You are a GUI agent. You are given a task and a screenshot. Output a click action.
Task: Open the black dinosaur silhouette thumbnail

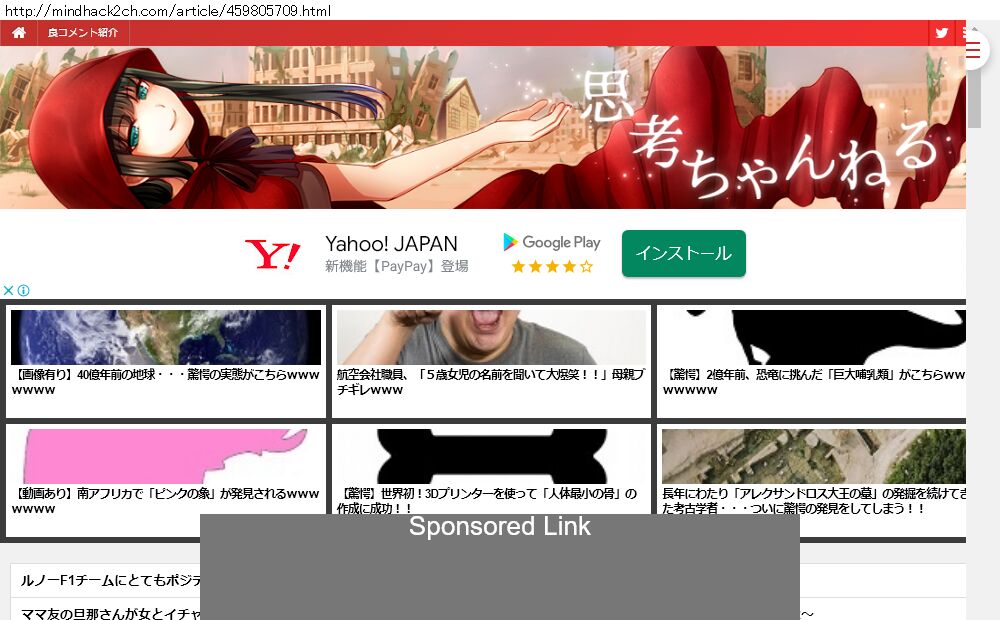coord(814,337)
